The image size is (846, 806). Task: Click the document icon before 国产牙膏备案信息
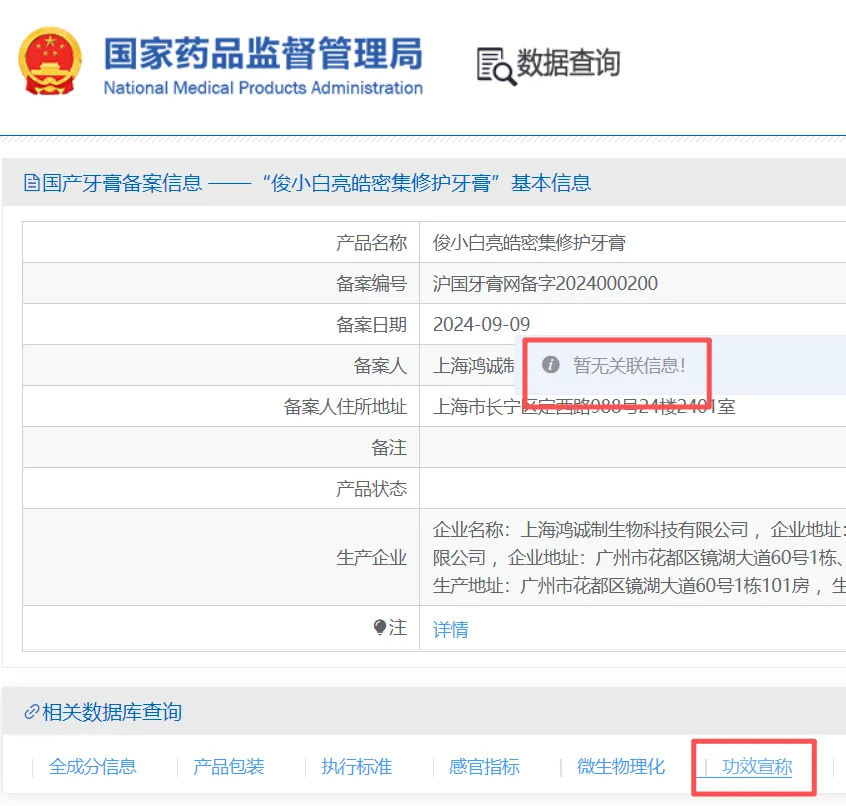pos(32,183)
